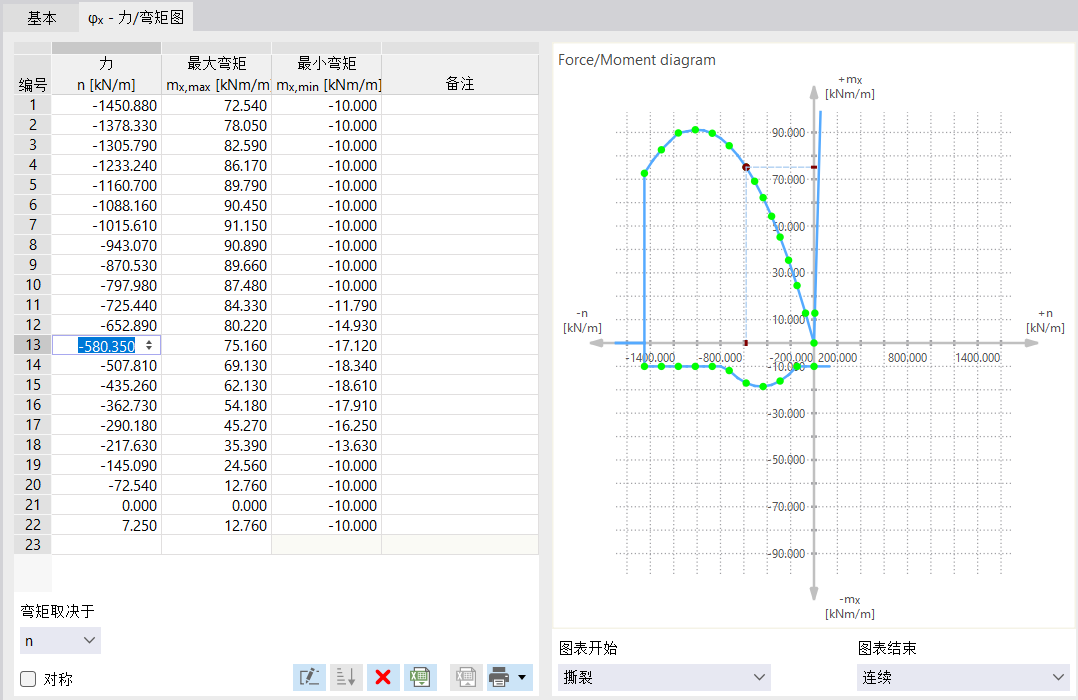Select max moment cell 72.540
This screenshot has height=700, width=1078.
pyautogui.click(x=217, y=105)
